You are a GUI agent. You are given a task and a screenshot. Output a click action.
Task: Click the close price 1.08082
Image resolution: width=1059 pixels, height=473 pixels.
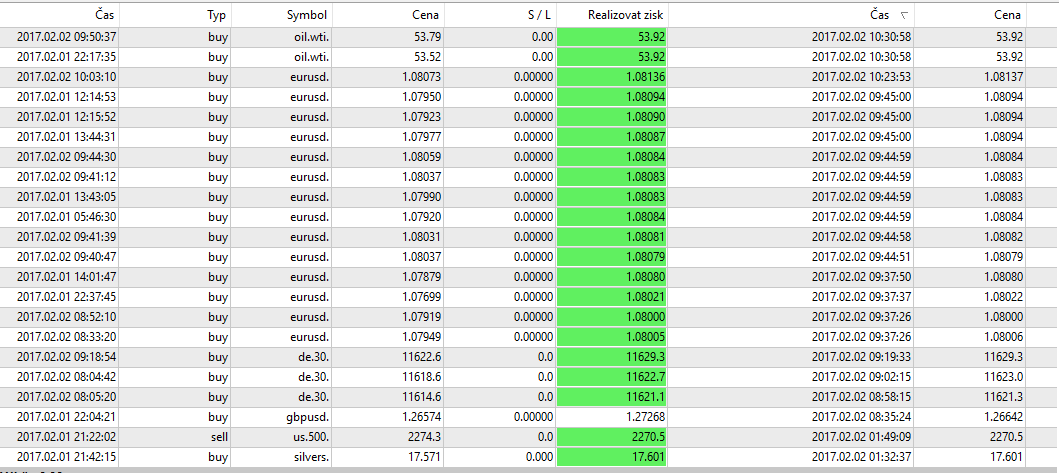pos(1003,237)
